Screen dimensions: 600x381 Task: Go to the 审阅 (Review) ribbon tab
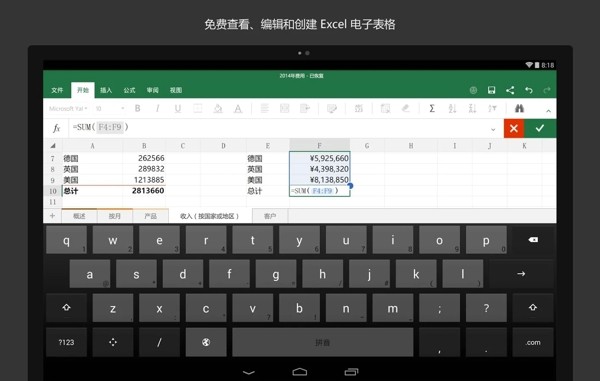153,90
